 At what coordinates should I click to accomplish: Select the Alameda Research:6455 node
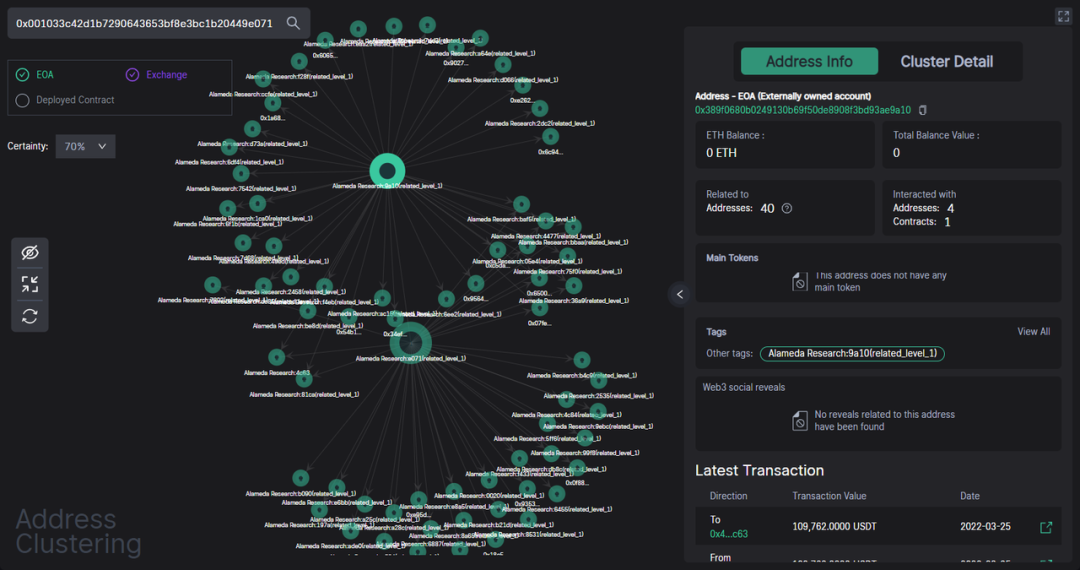(x=557, y=494)
